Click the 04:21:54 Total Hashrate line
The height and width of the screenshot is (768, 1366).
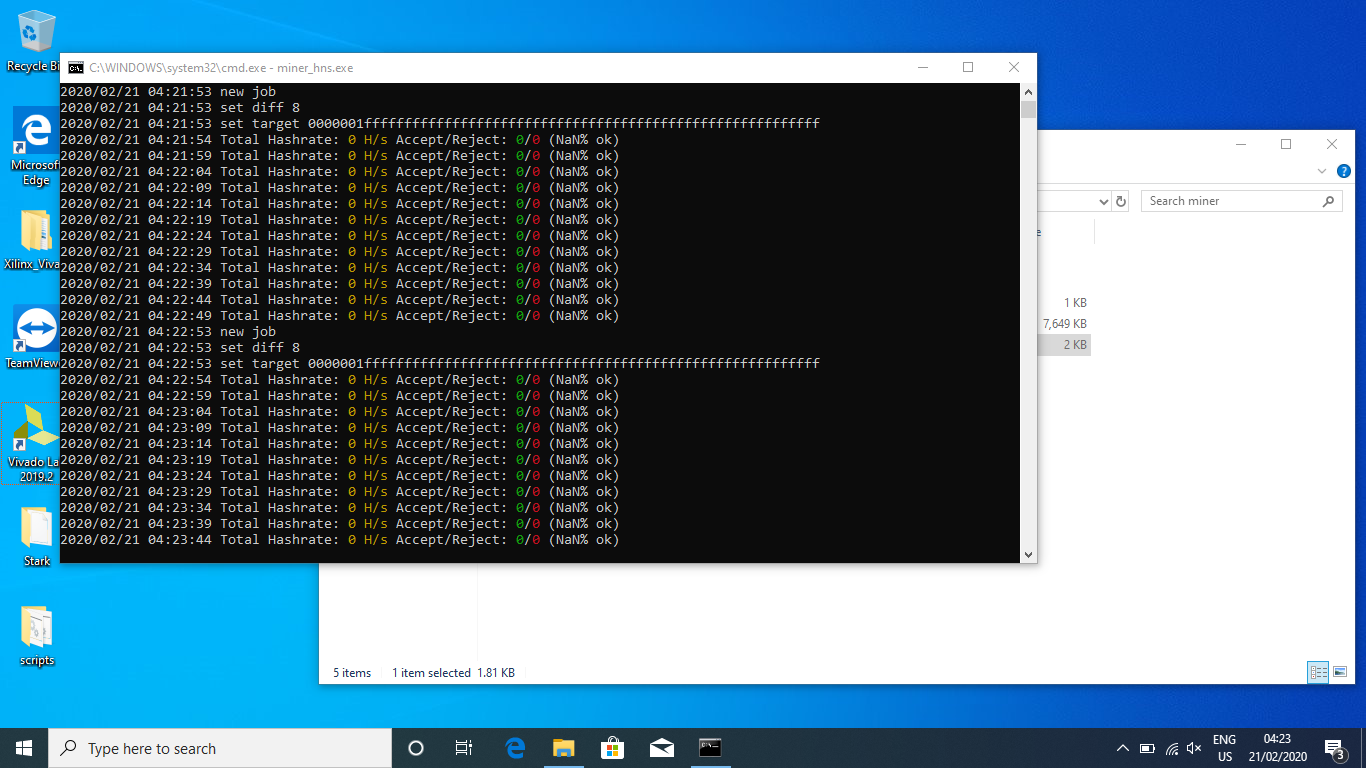340,139
